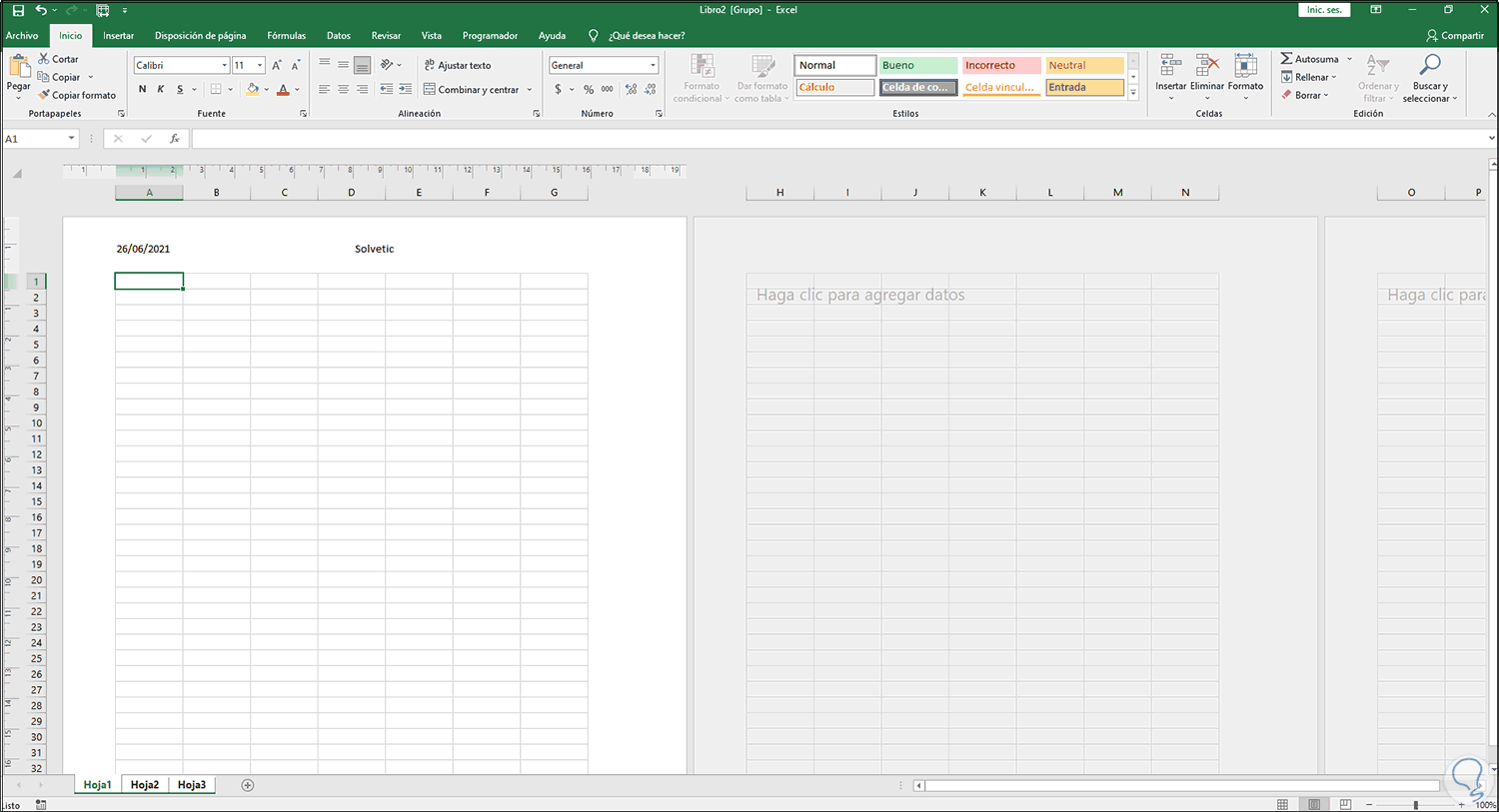Open Buscar y seleccionar magnifier

tap(1430, 65)
